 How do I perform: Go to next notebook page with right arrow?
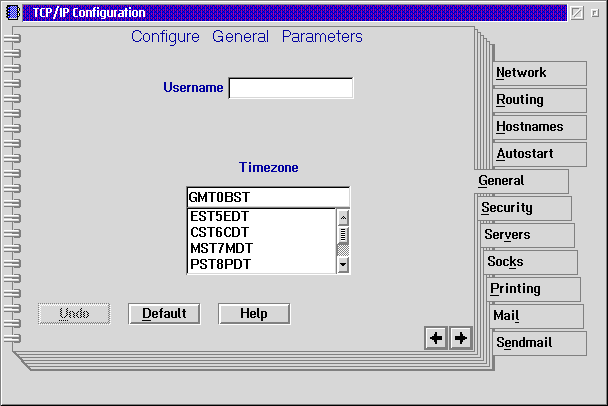pos(460,338)
